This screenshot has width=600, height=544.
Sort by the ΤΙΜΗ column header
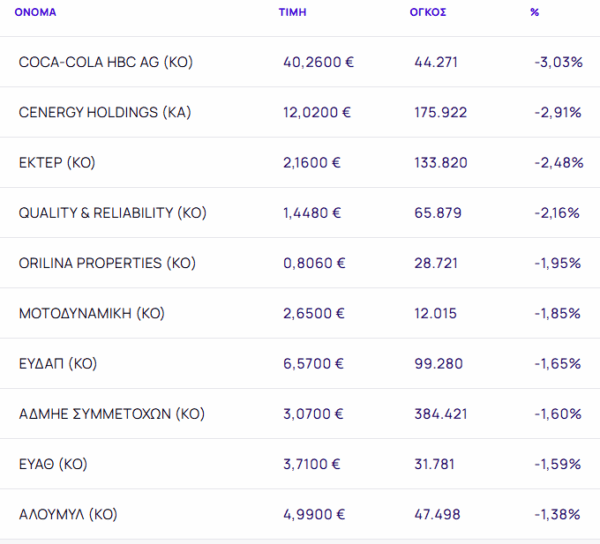(292, 12)
